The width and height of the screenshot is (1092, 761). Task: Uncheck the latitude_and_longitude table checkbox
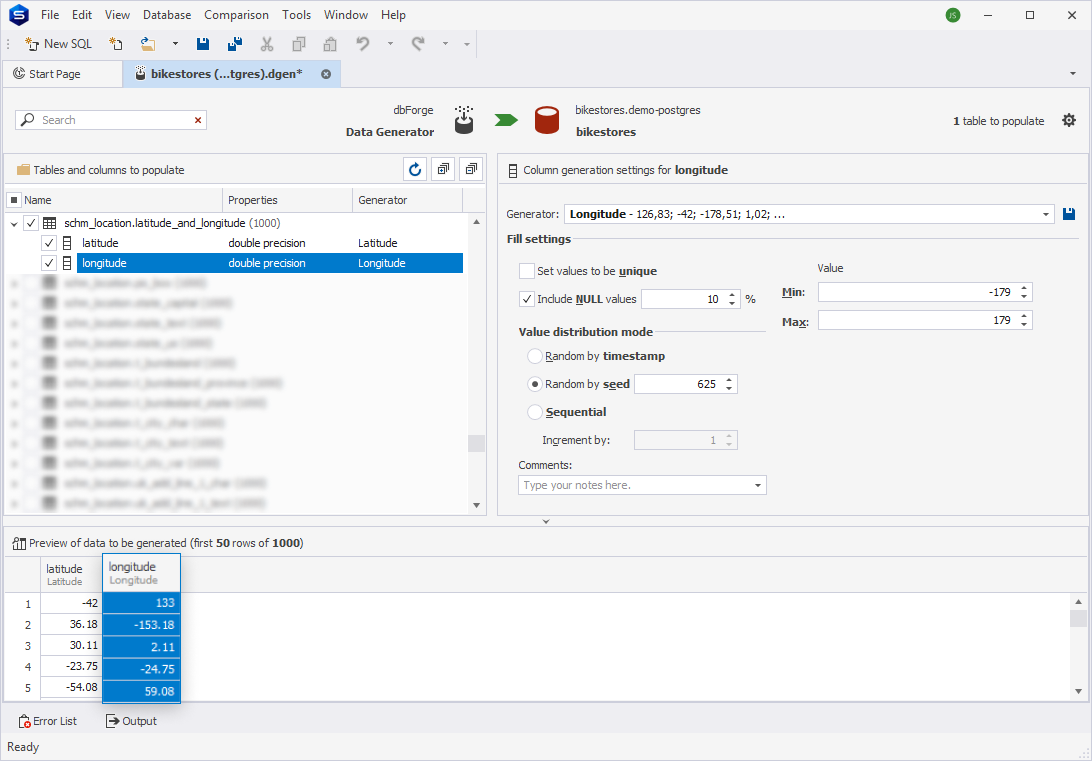pyautogui.click(x=31, y=223)
